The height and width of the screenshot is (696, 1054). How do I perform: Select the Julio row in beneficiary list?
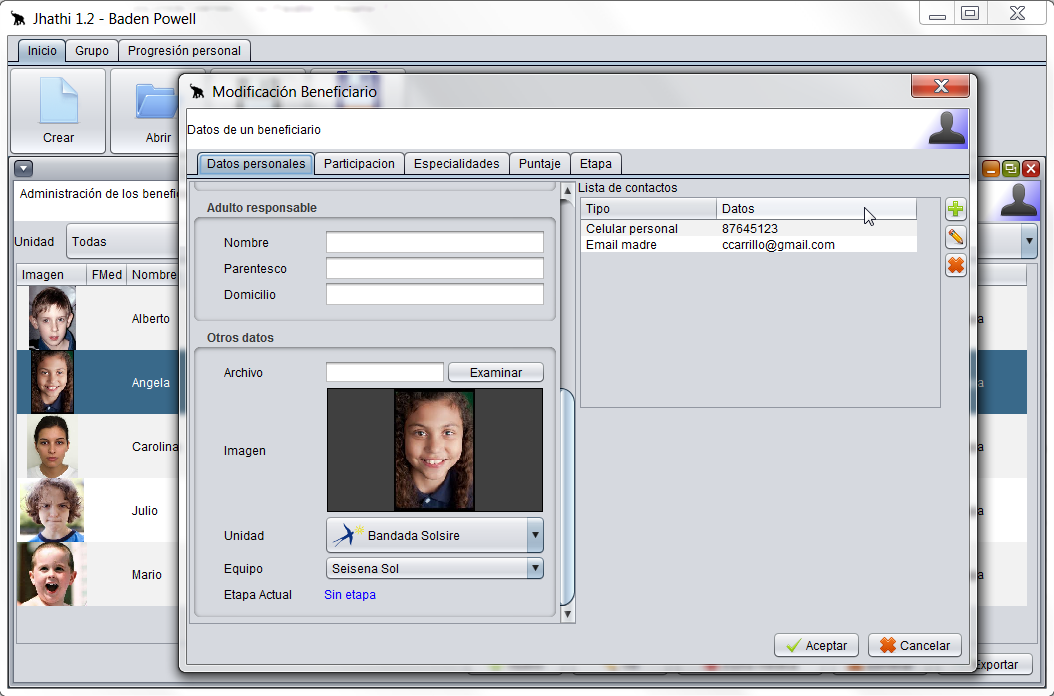click(98, 510)
